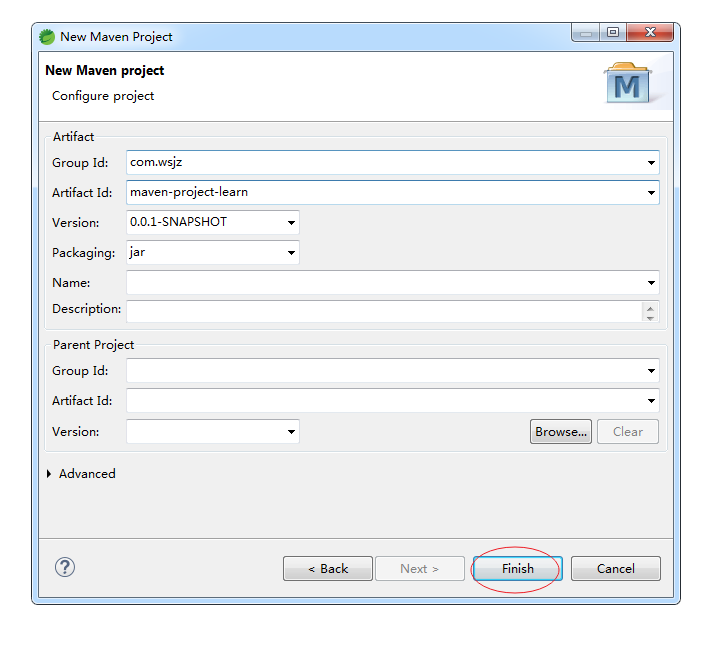This screenshot has height=647, width=712.
Task: Open the Name field dropdown arrow
Action: 651,282
